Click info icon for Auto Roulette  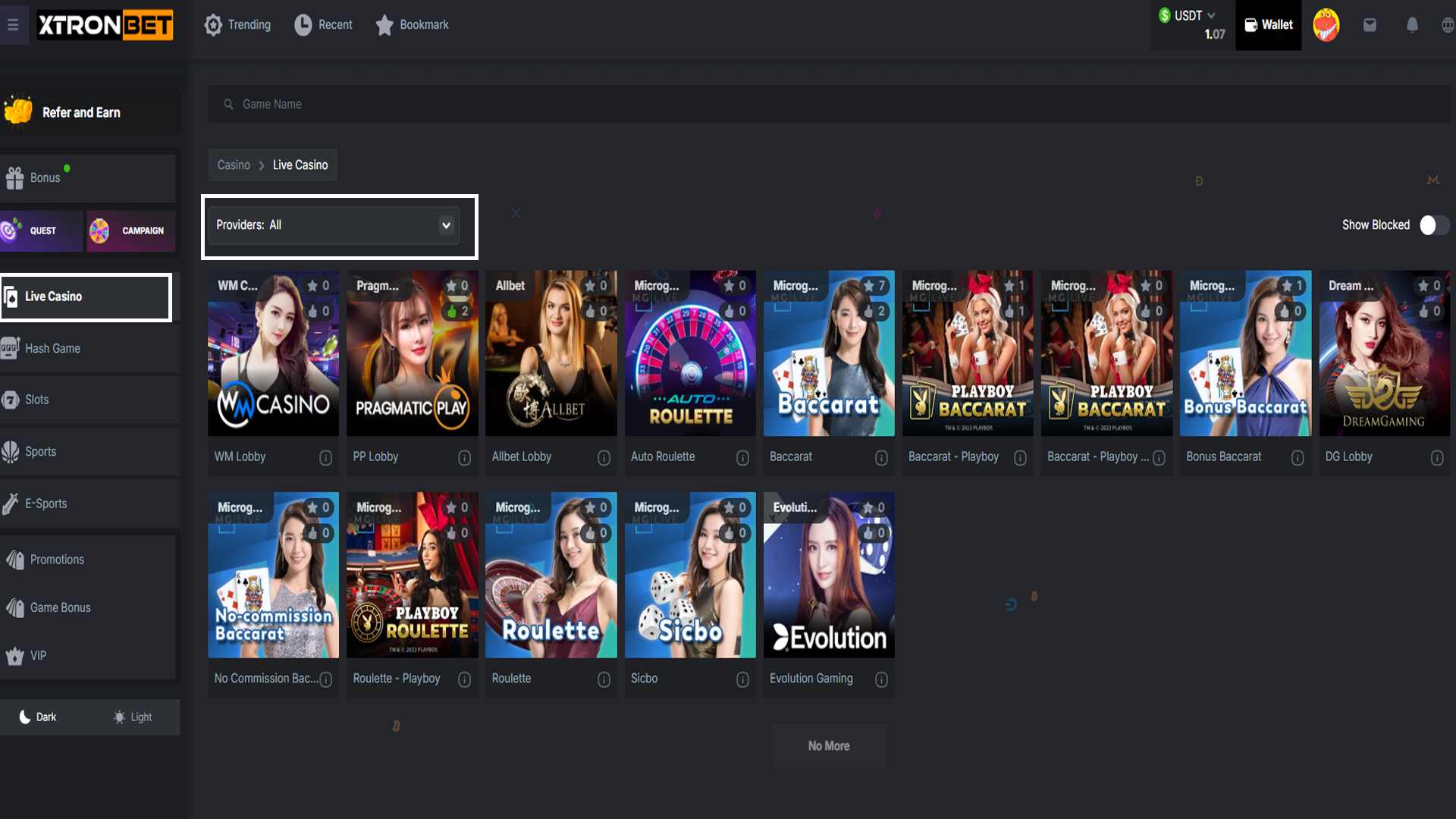[x=742, y=457]
